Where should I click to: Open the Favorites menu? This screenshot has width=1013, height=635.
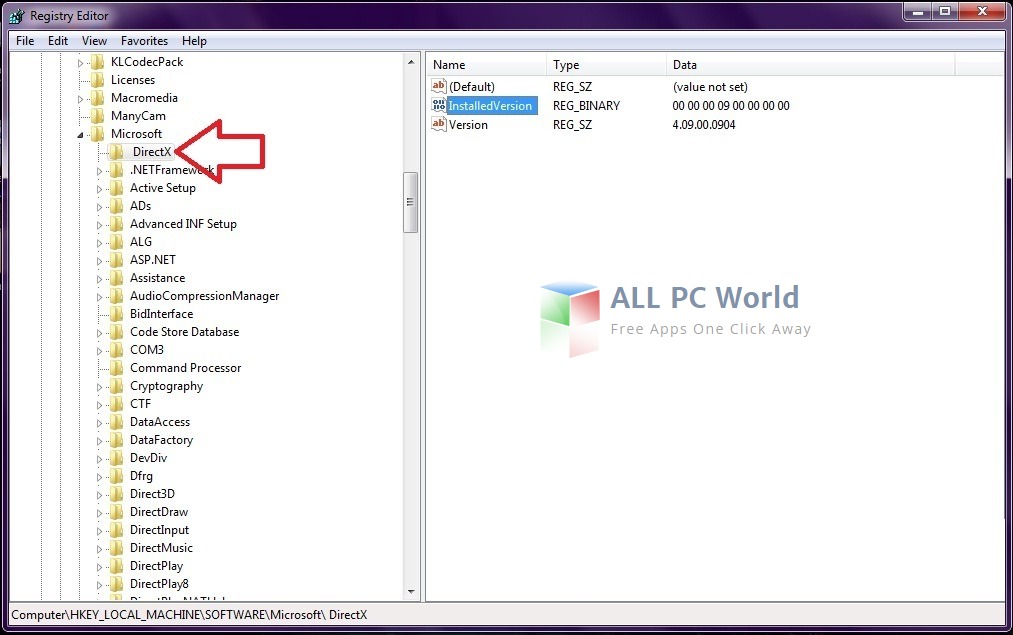tap(144, 41)
